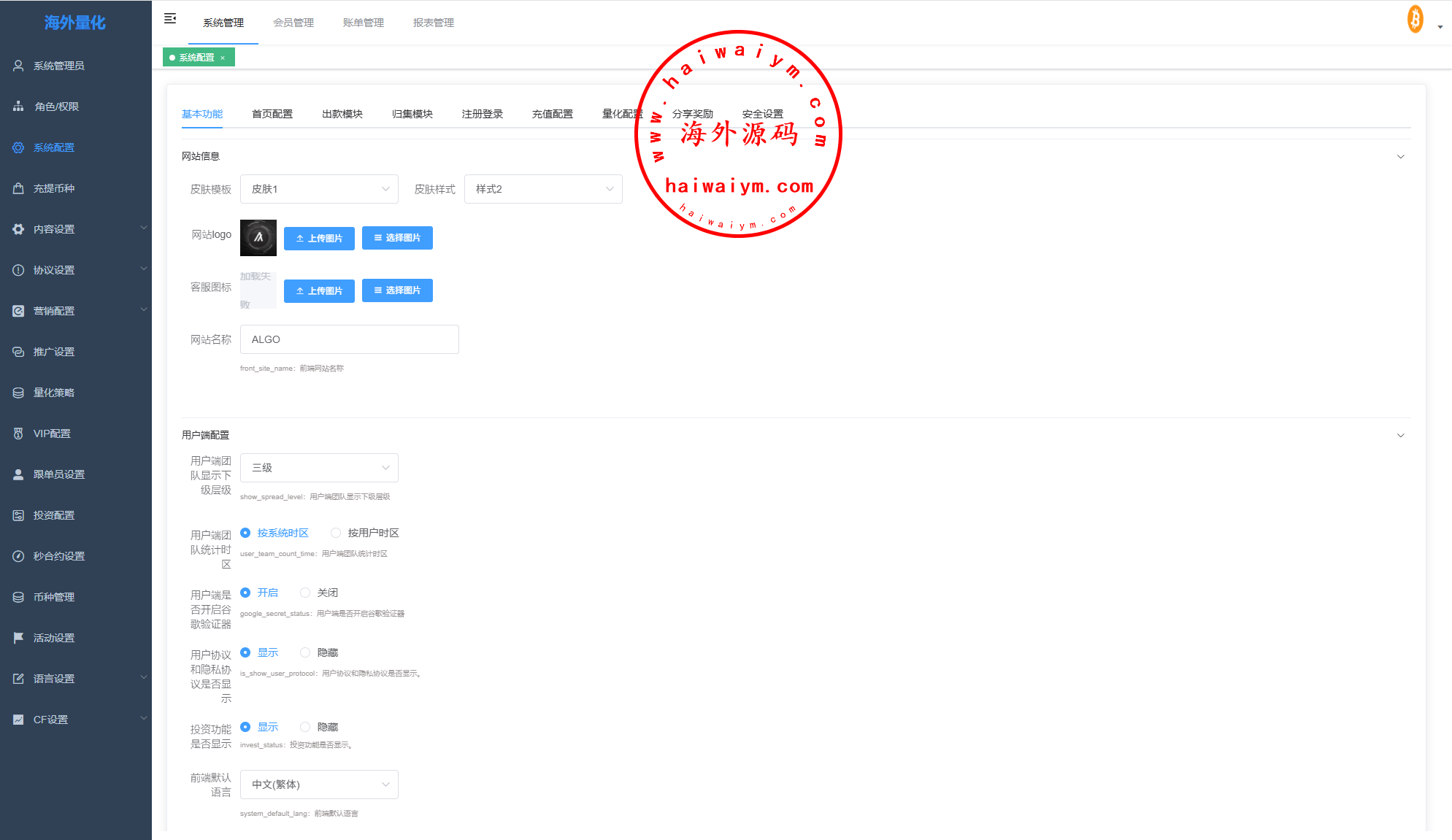The image size is (1452, 840).
Task: Click 活动设置 flag icon in sidebar
Action: (x=18, y=638)
